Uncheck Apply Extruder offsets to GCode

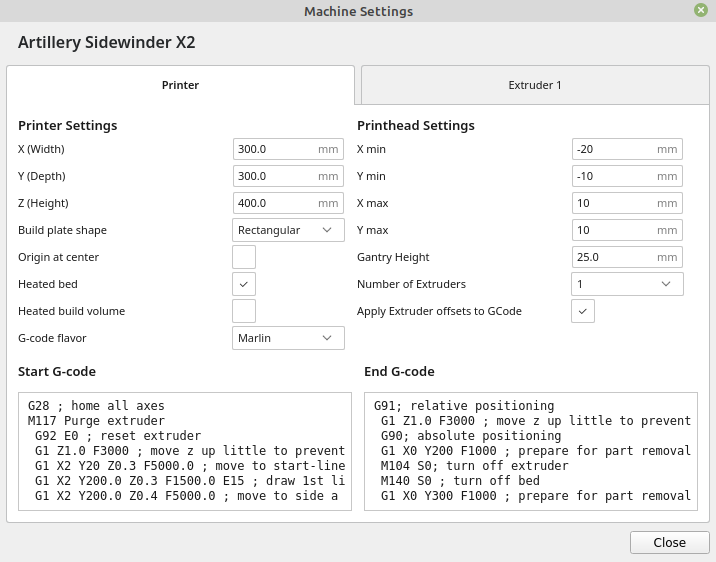583,311
